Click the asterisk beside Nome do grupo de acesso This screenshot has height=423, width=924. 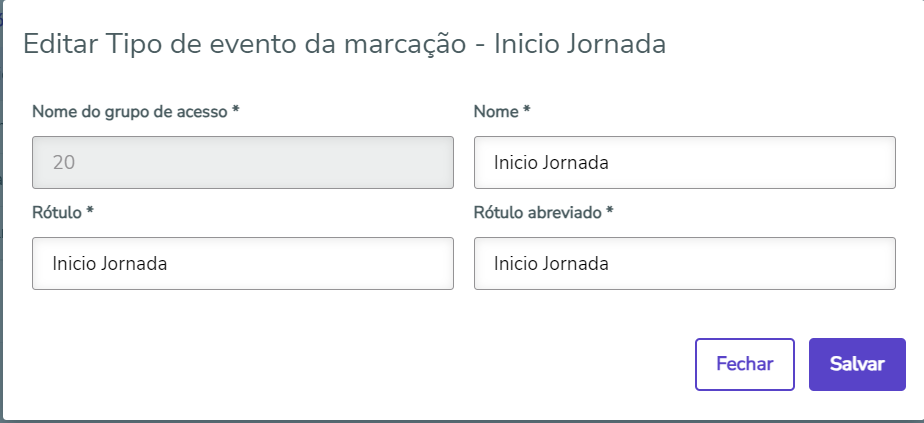[x=236, y=111]
